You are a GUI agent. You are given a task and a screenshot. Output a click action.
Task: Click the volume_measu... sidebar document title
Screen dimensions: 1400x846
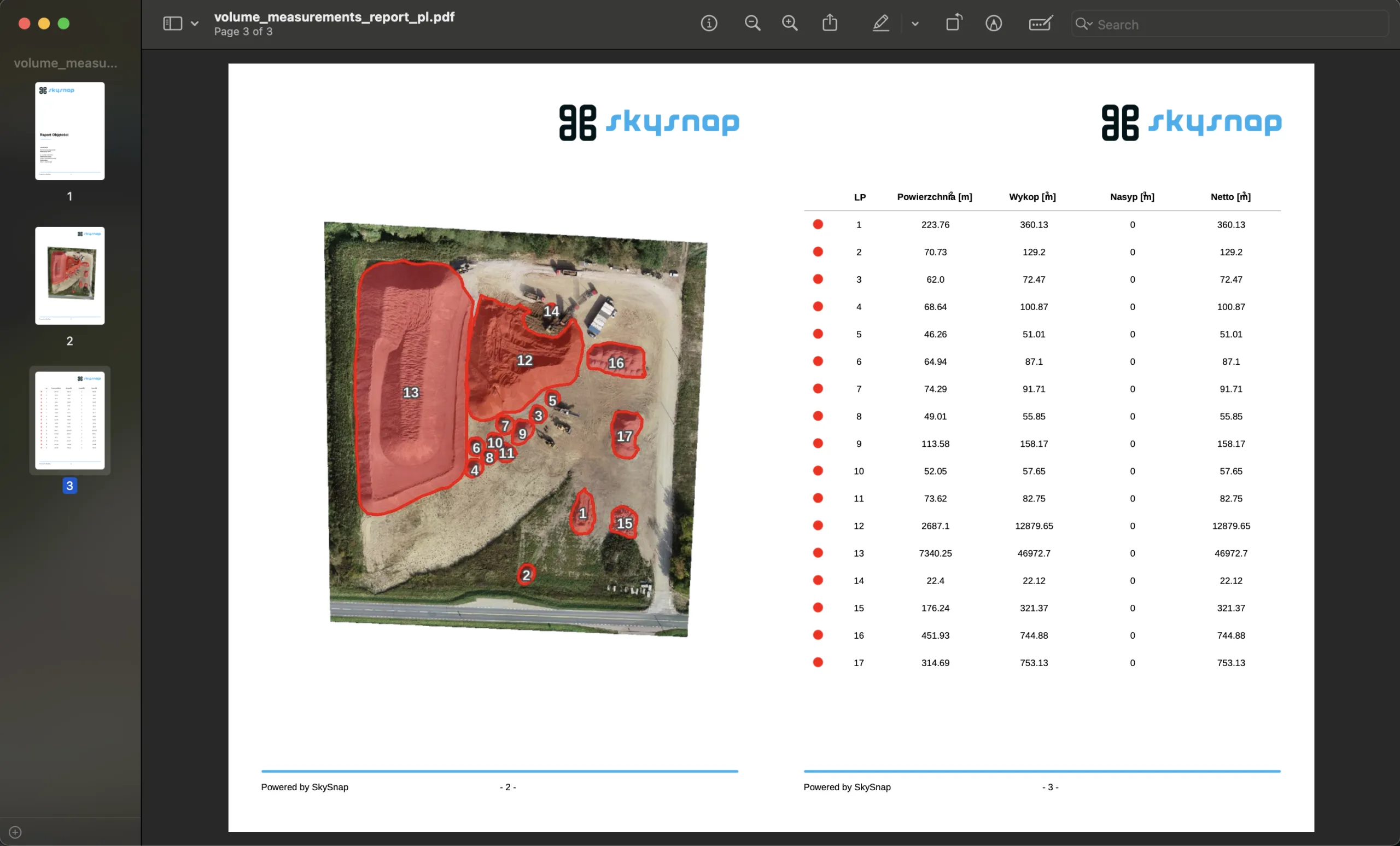pos(65,63)
